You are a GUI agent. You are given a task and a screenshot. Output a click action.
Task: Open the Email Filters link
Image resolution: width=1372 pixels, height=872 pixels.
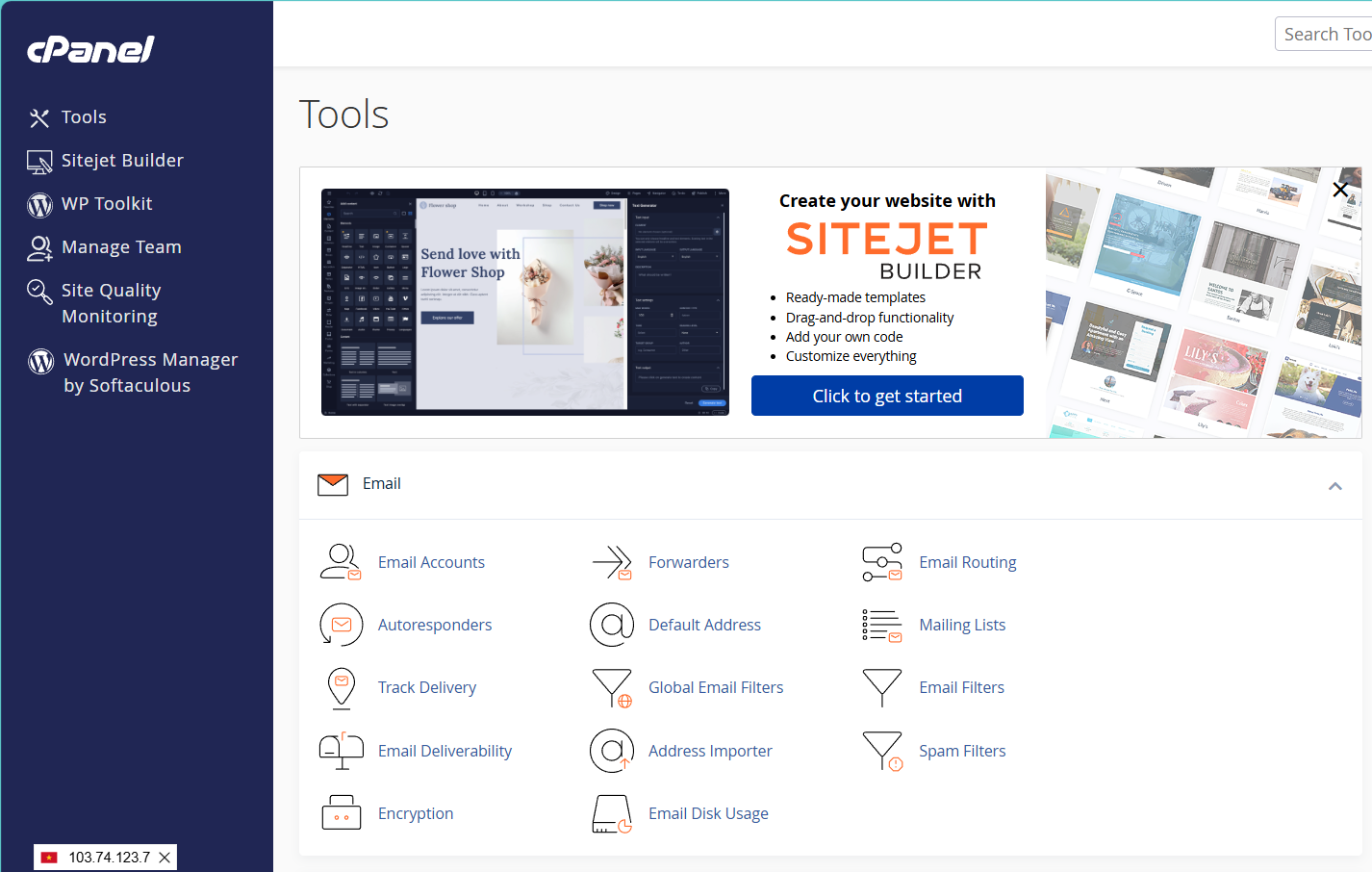[x=961, y=687]
